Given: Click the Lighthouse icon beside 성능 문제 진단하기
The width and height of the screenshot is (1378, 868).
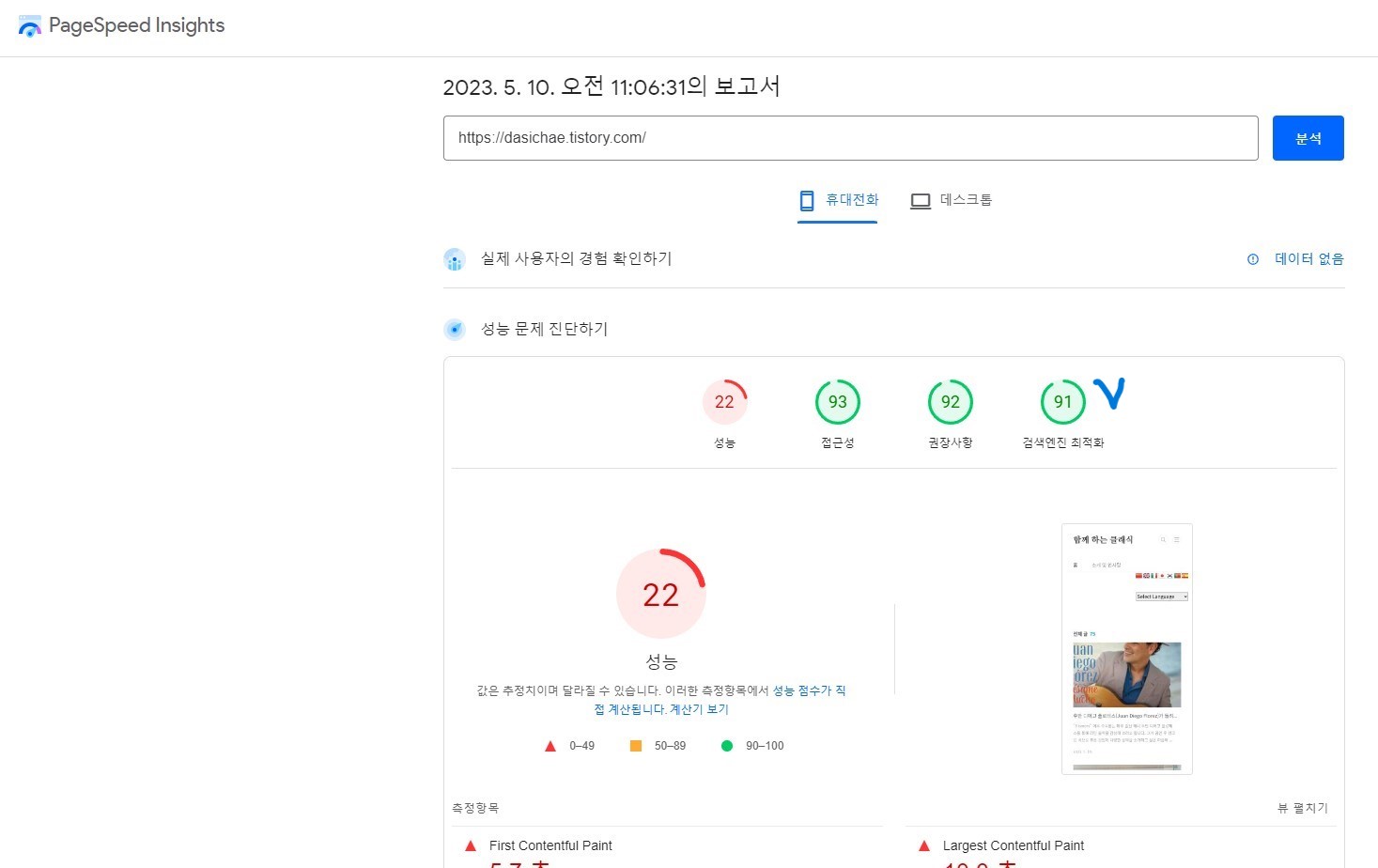Looking at the screenshot, I should [455, 329].
